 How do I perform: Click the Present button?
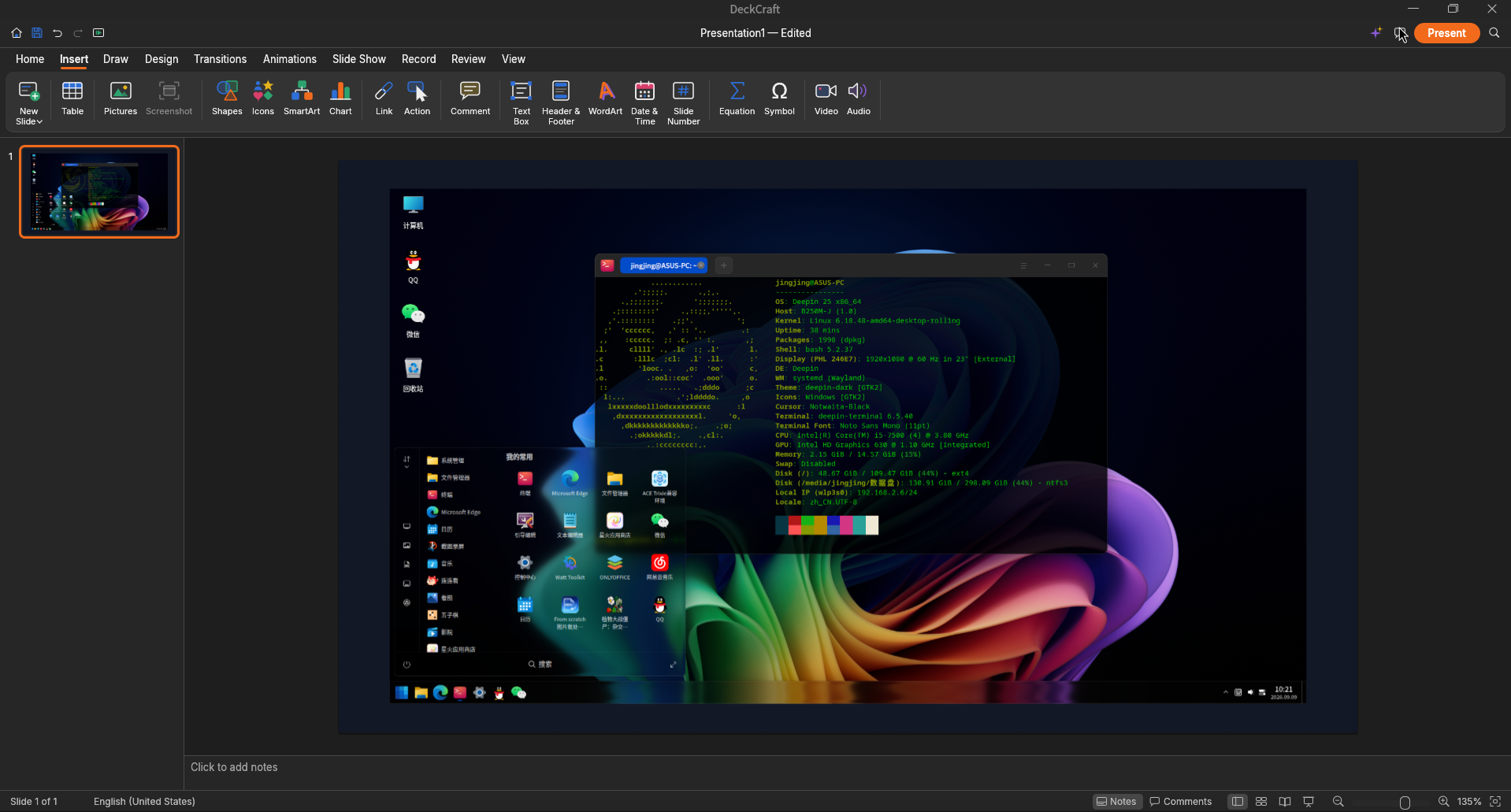tap(1446, 33)
